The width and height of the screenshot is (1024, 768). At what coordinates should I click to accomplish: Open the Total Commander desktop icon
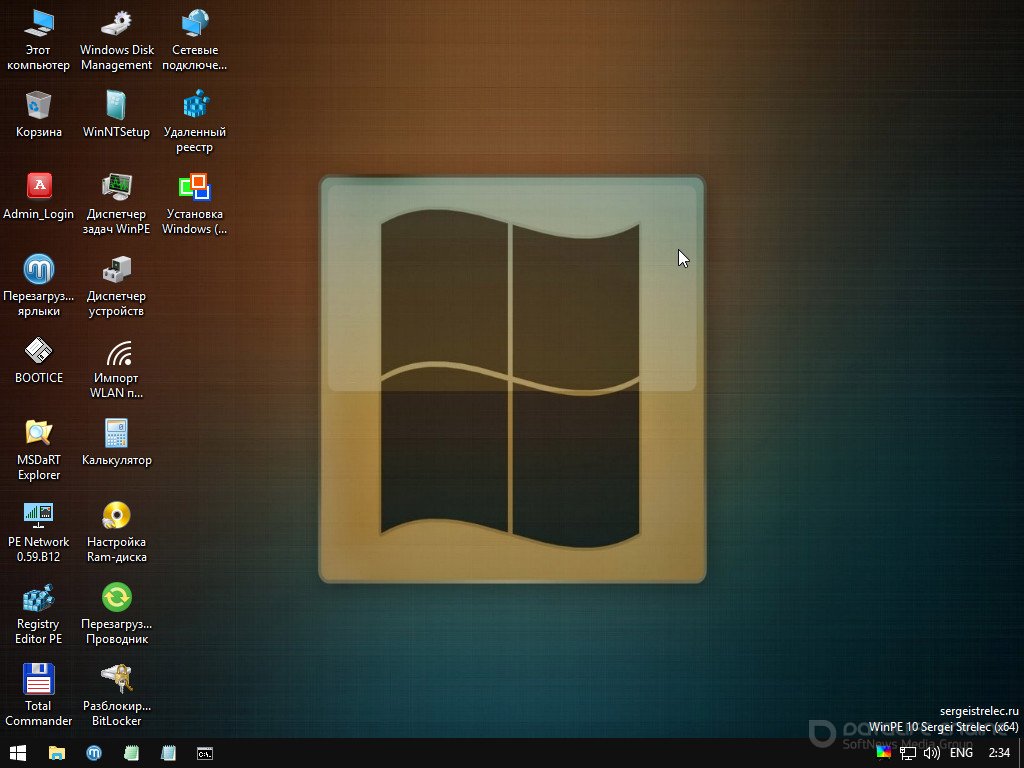[38, 681]
